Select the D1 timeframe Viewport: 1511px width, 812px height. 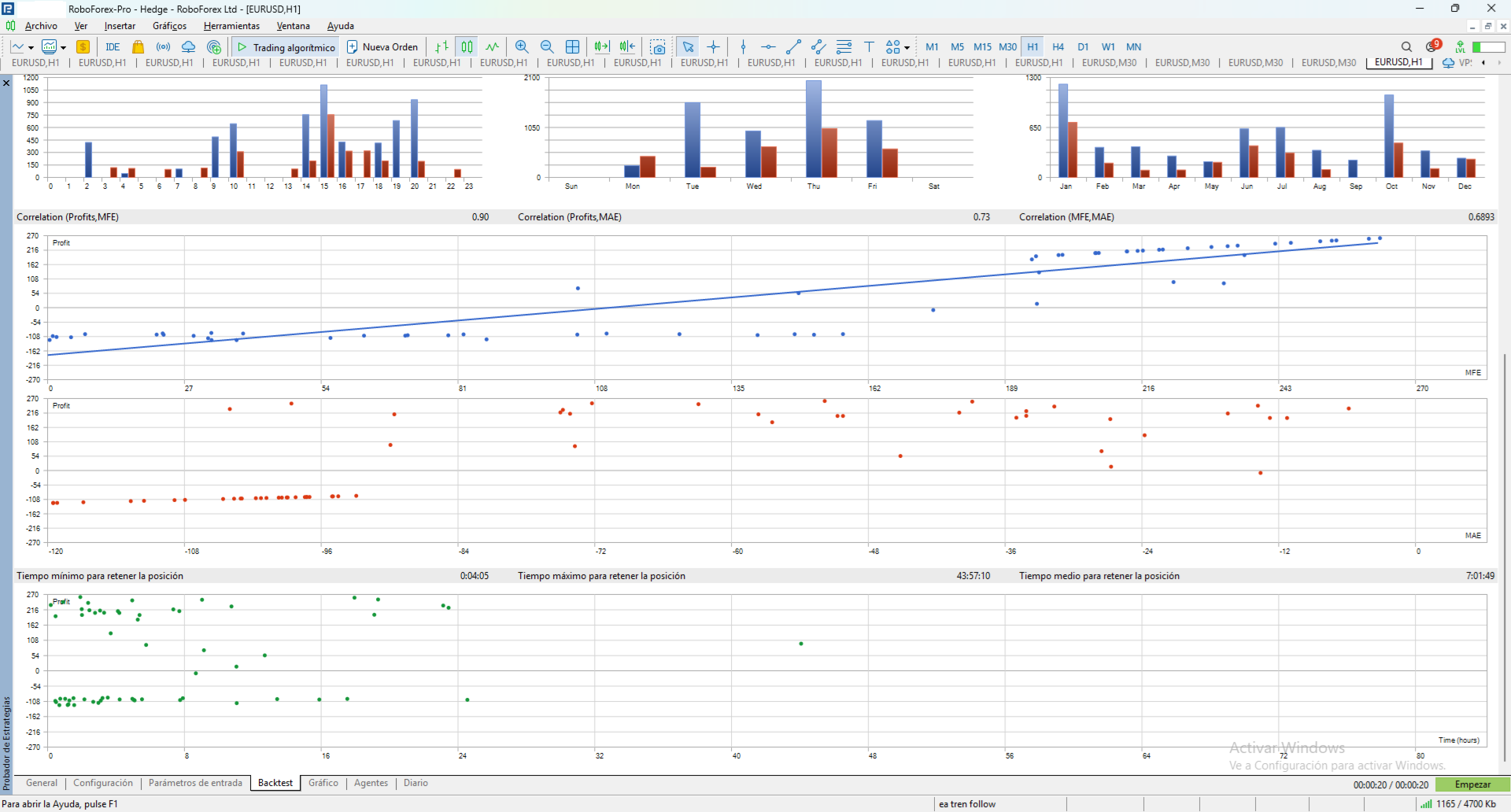pos(1083,47)
